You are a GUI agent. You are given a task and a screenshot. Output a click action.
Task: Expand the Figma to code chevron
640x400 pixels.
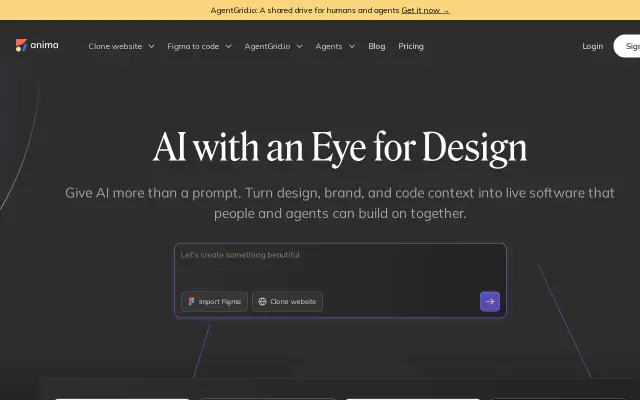tap(229, 47)
